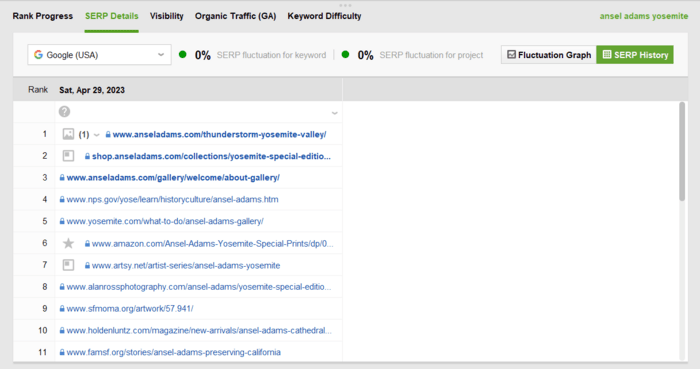Click the keyword SERP fluctuation green dot

[x=183, y=54]
